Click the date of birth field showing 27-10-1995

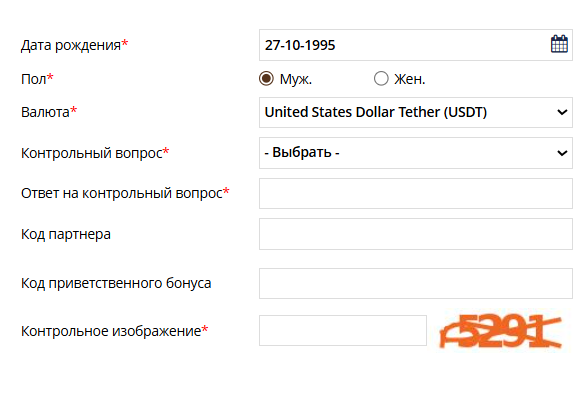[x=416, y=45]
